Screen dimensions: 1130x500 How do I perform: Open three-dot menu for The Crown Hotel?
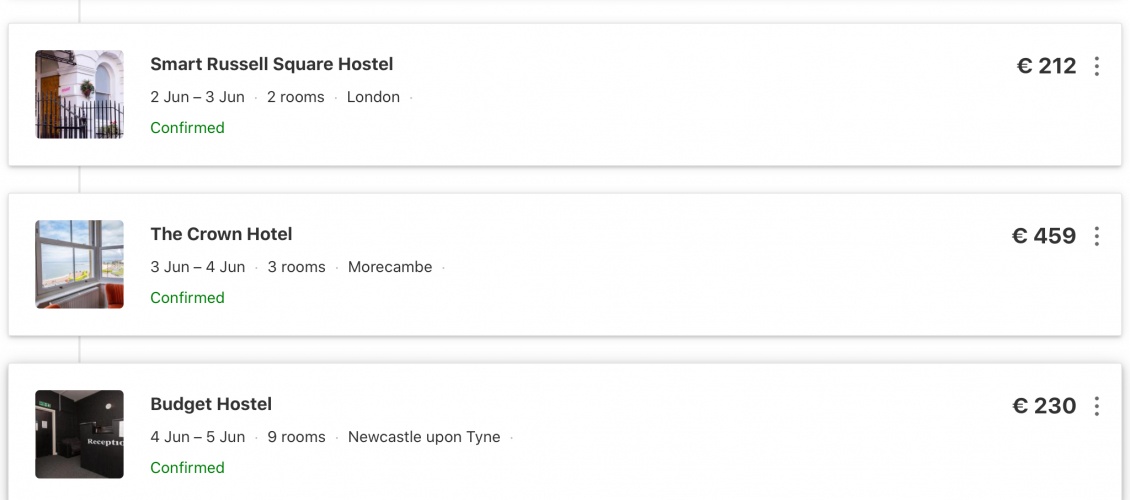[1097, 236]
